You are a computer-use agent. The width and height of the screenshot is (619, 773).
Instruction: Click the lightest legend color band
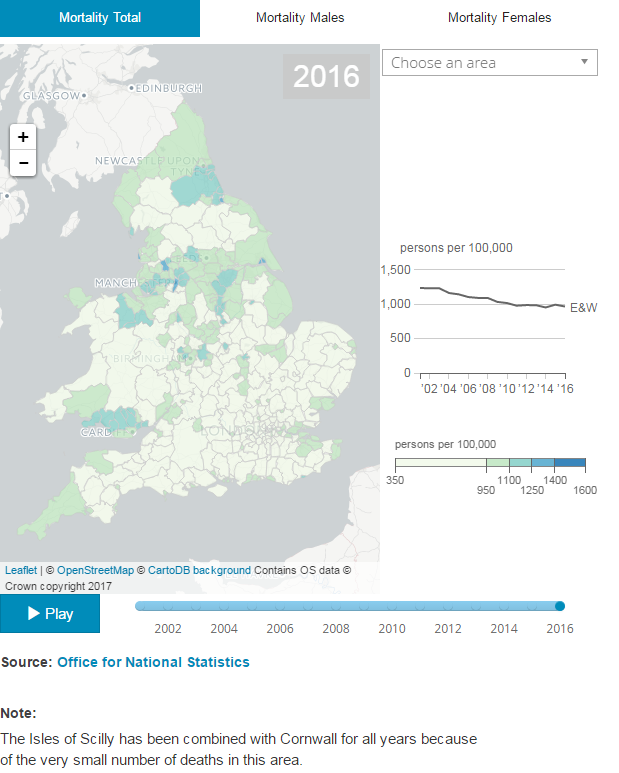440,464
